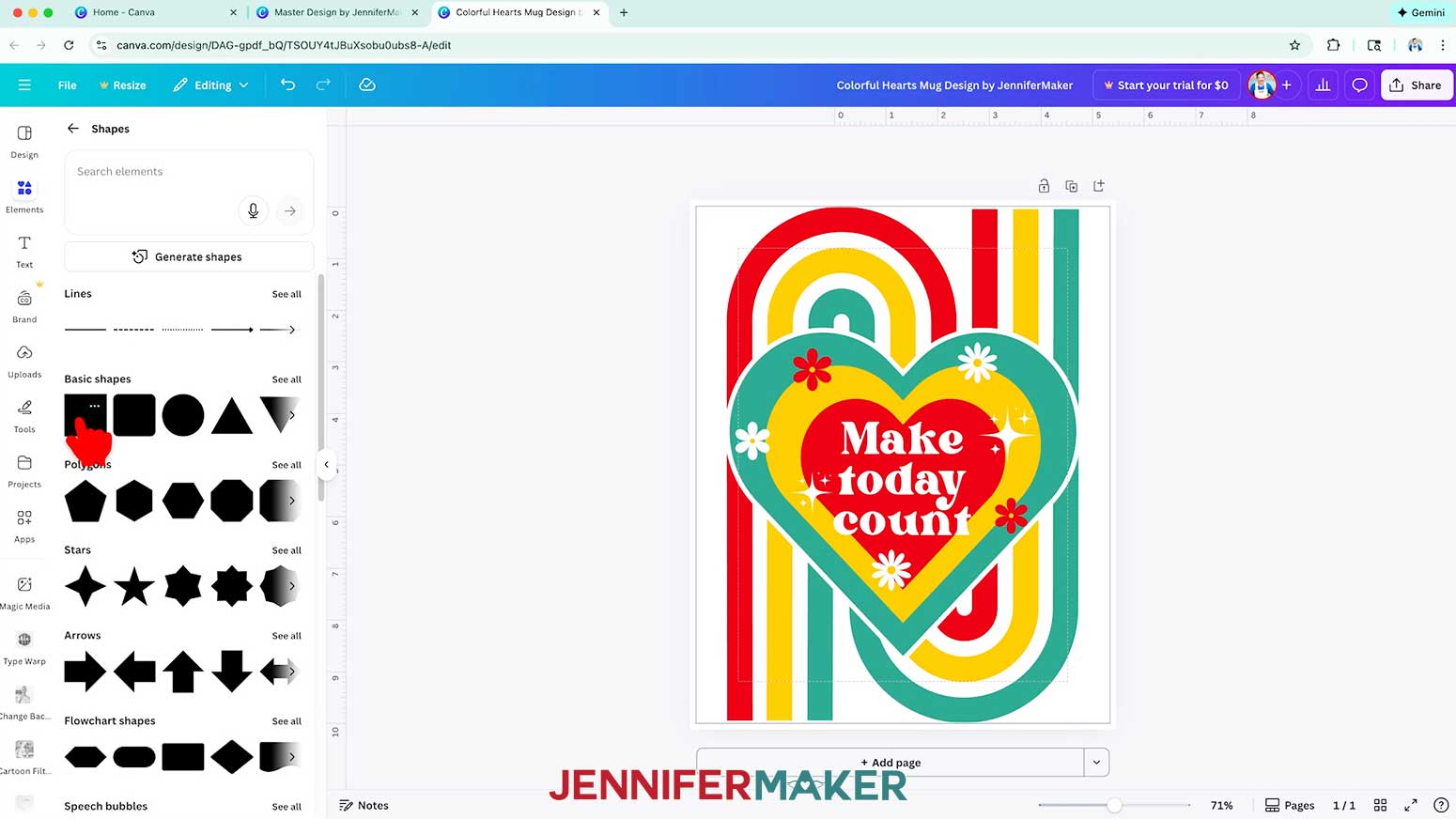Expand more Lines with chevron
This screenshot has height=819, width=1456.
(292, 330)
